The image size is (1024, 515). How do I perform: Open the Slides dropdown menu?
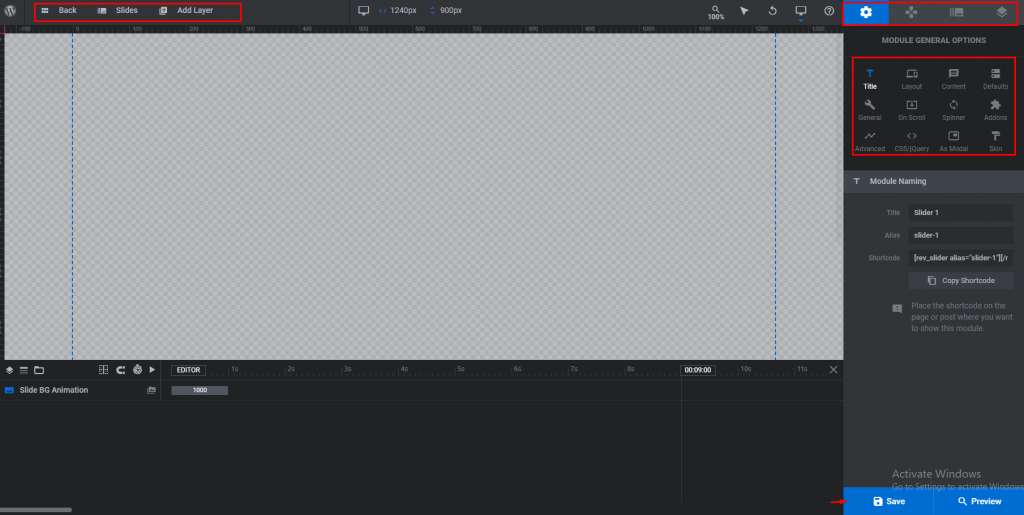tap(118, 11)
